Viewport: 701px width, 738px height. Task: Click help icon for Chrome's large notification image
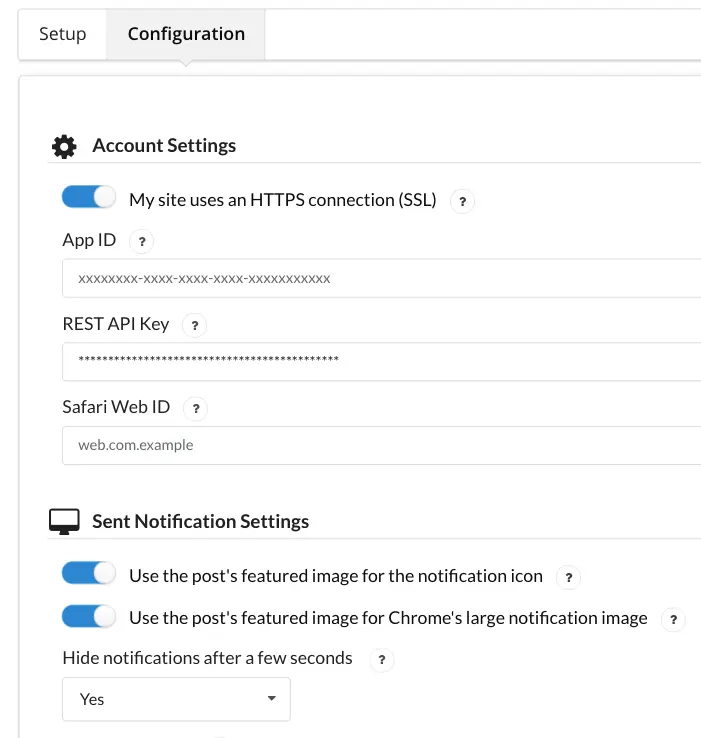[x=673, y=619]
